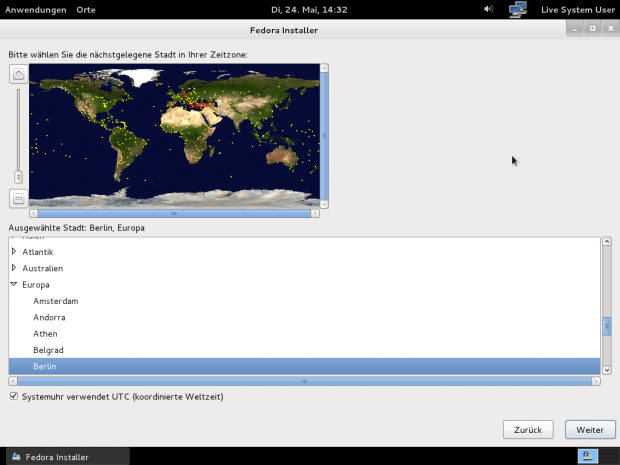620x465 pixels.
Task: Open the volume speaker icon in top panel
Action: pos(489,9)
